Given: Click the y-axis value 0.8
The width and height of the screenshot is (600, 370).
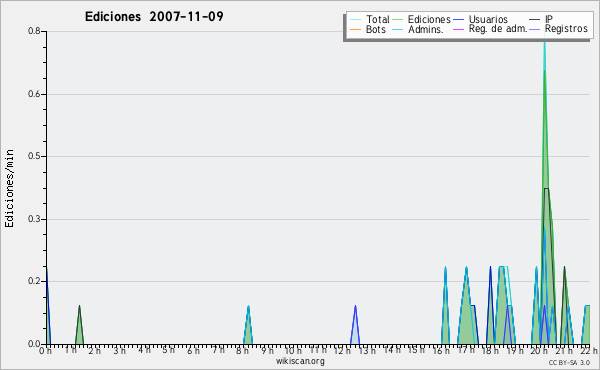Looking at the screenshot, I should pos(34,31).
